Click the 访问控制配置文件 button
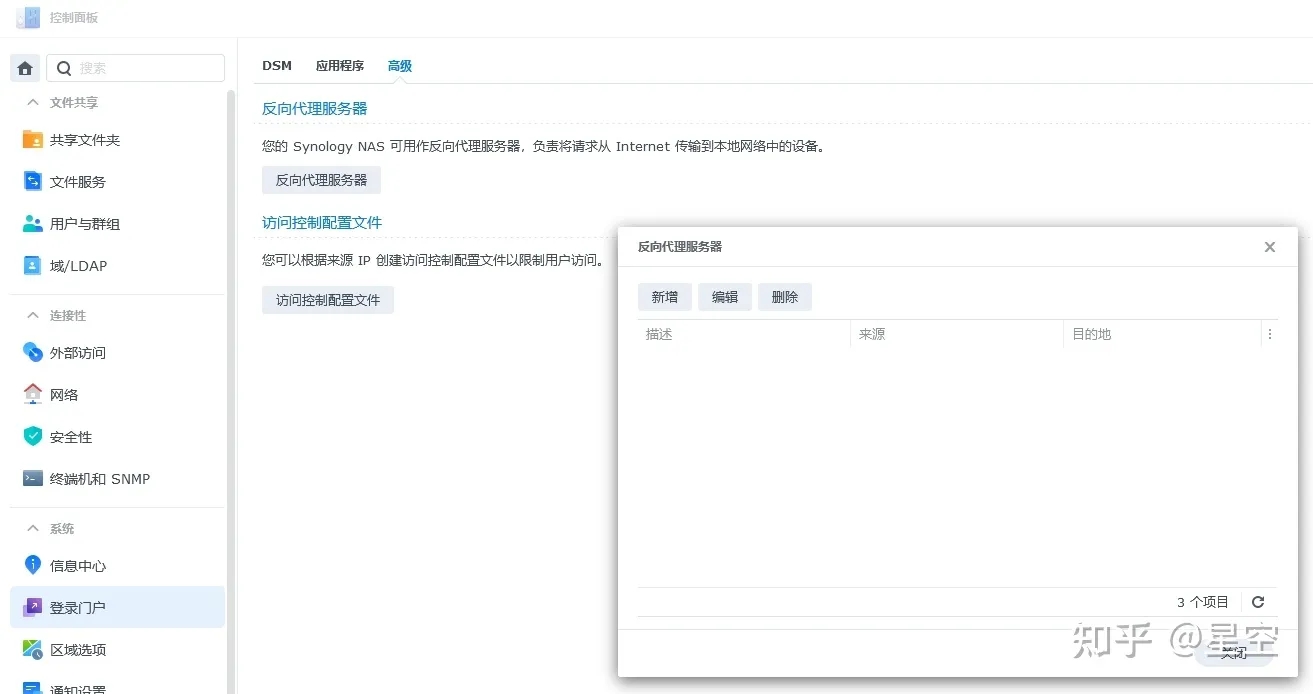Viewport: 1313px width, 694px height. tap(328, 300)
